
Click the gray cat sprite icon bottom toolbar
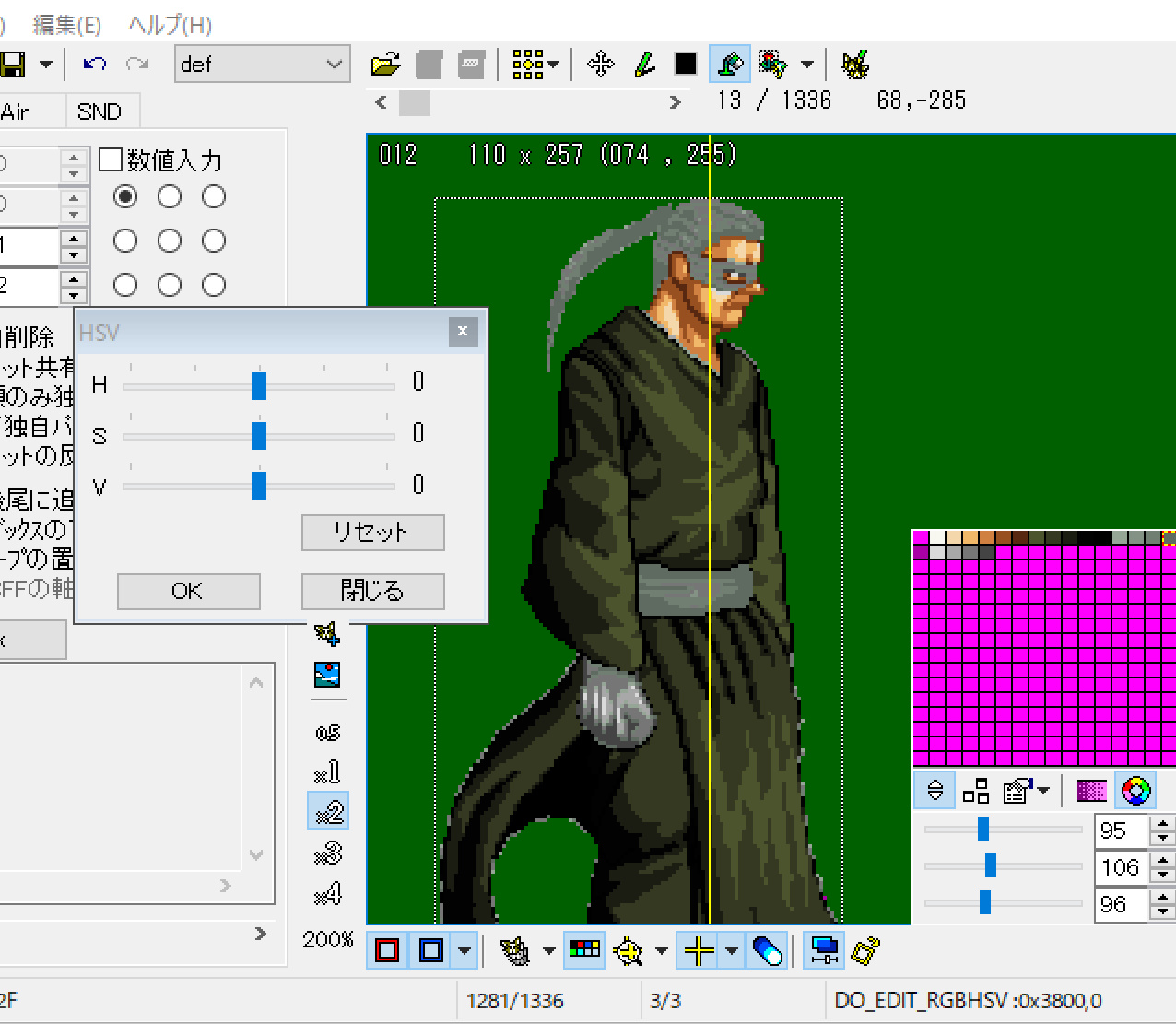click(515, 950)
